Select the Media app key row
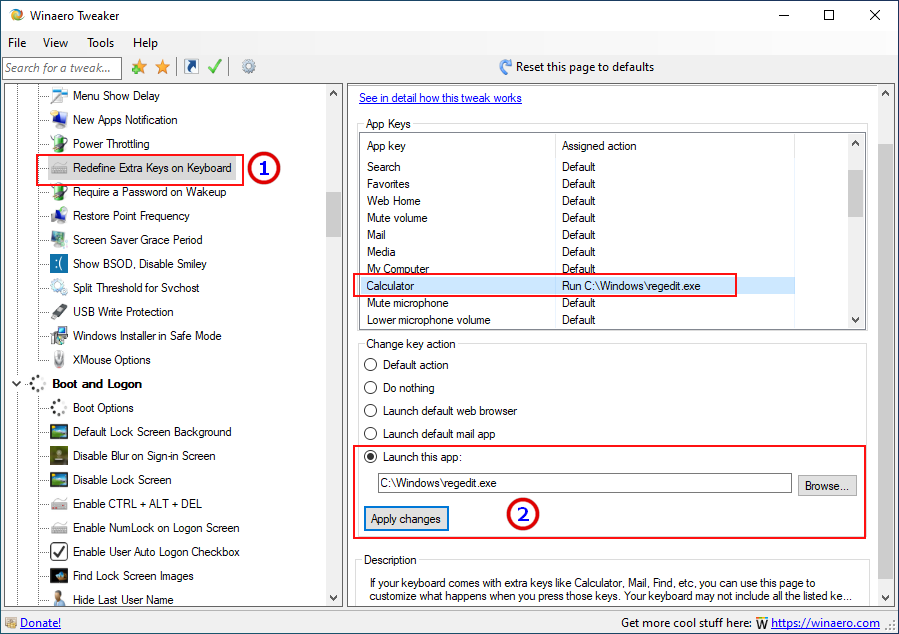The height and width of the screenshot is (634, 899). point(577,252)
